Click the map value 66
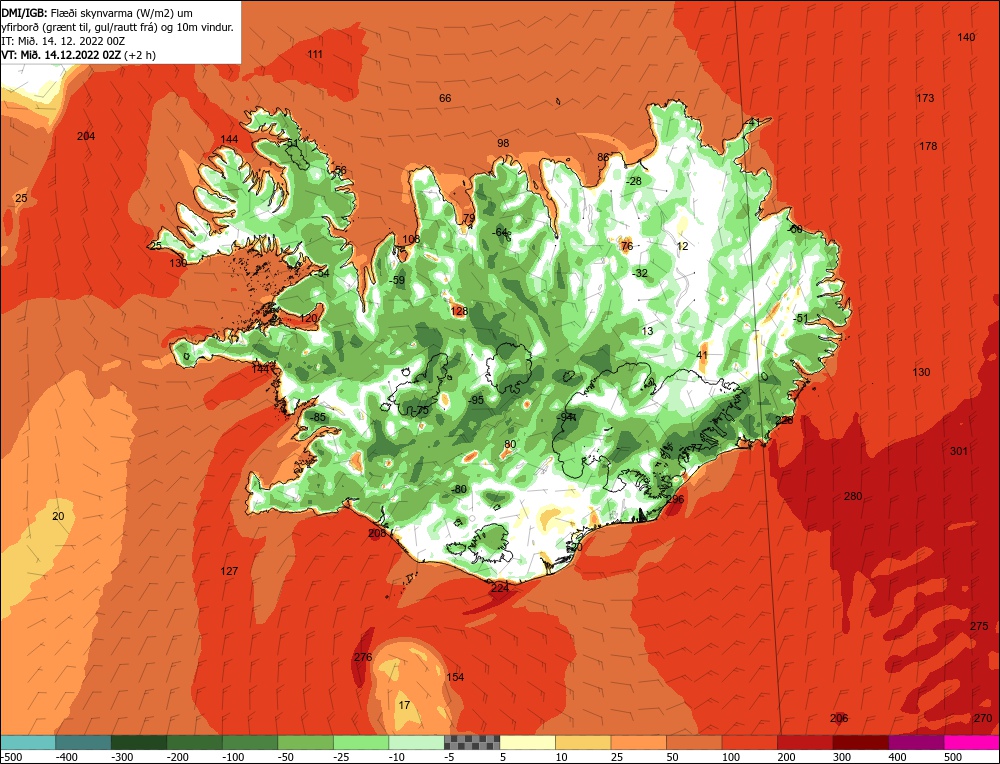Screen dimensions: 1000x764 click(x=445, y=98)
